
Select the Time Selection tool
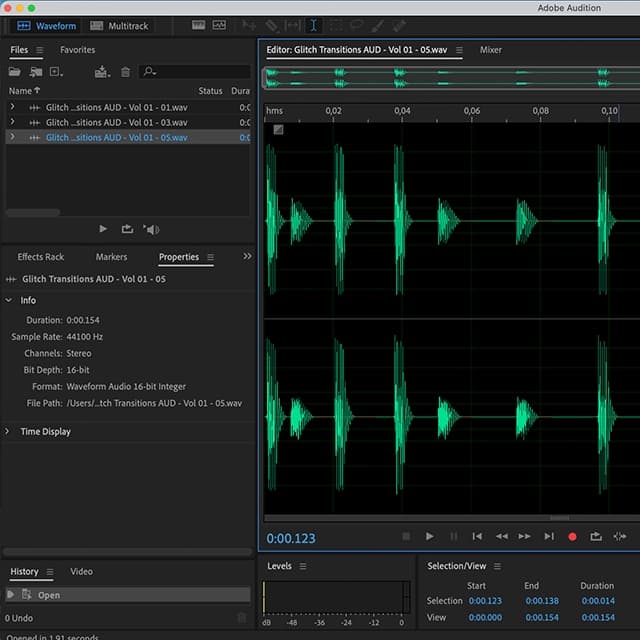tap(313, 25)
